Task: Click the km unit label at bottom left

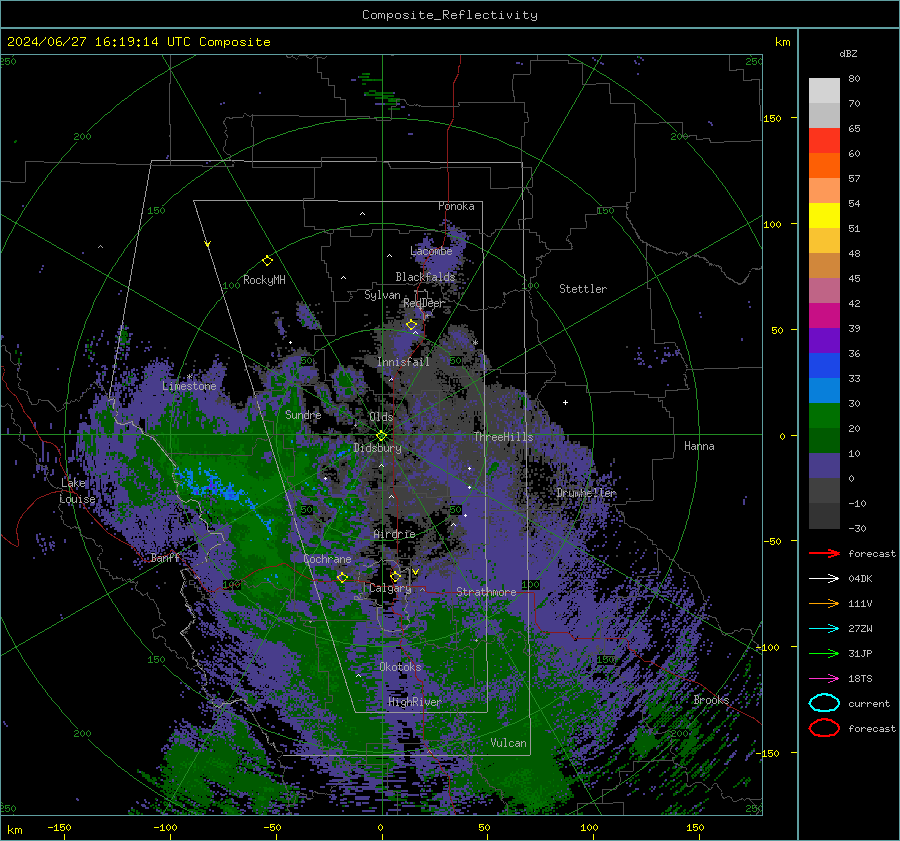Action: pyautogui.click(x=14, y=830)
